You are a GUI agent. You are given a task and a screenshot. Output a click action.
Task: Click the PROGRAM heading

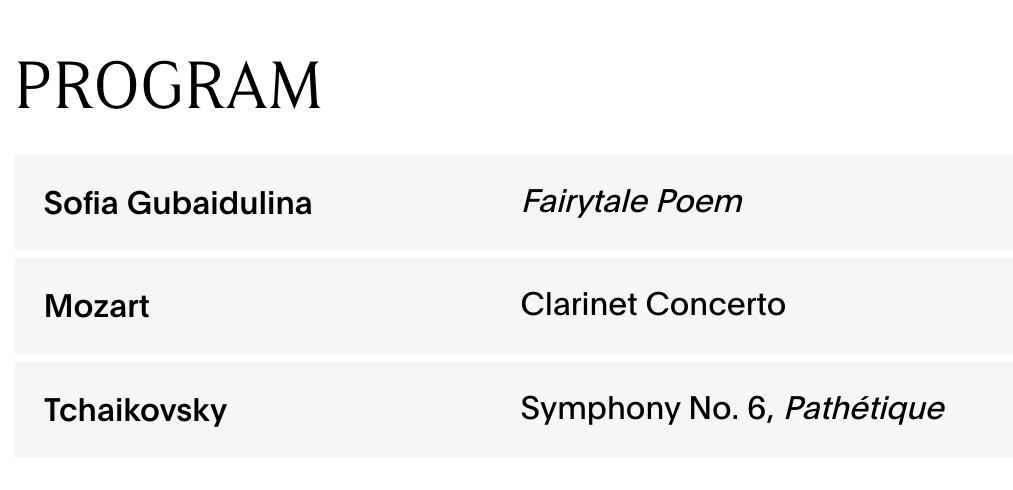(x=169, y=85)
